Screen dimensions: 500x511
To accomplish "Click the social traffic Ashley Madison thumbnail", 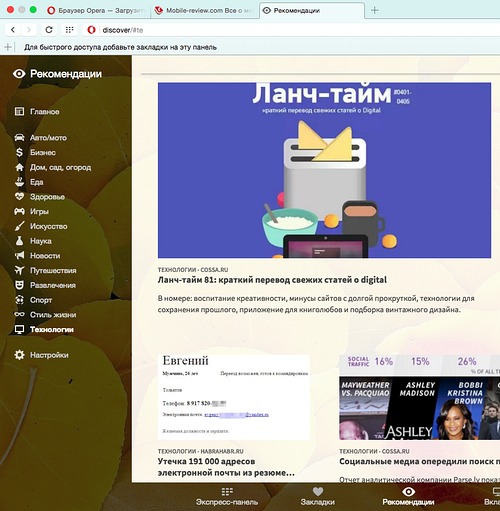I will click(419, 397).
